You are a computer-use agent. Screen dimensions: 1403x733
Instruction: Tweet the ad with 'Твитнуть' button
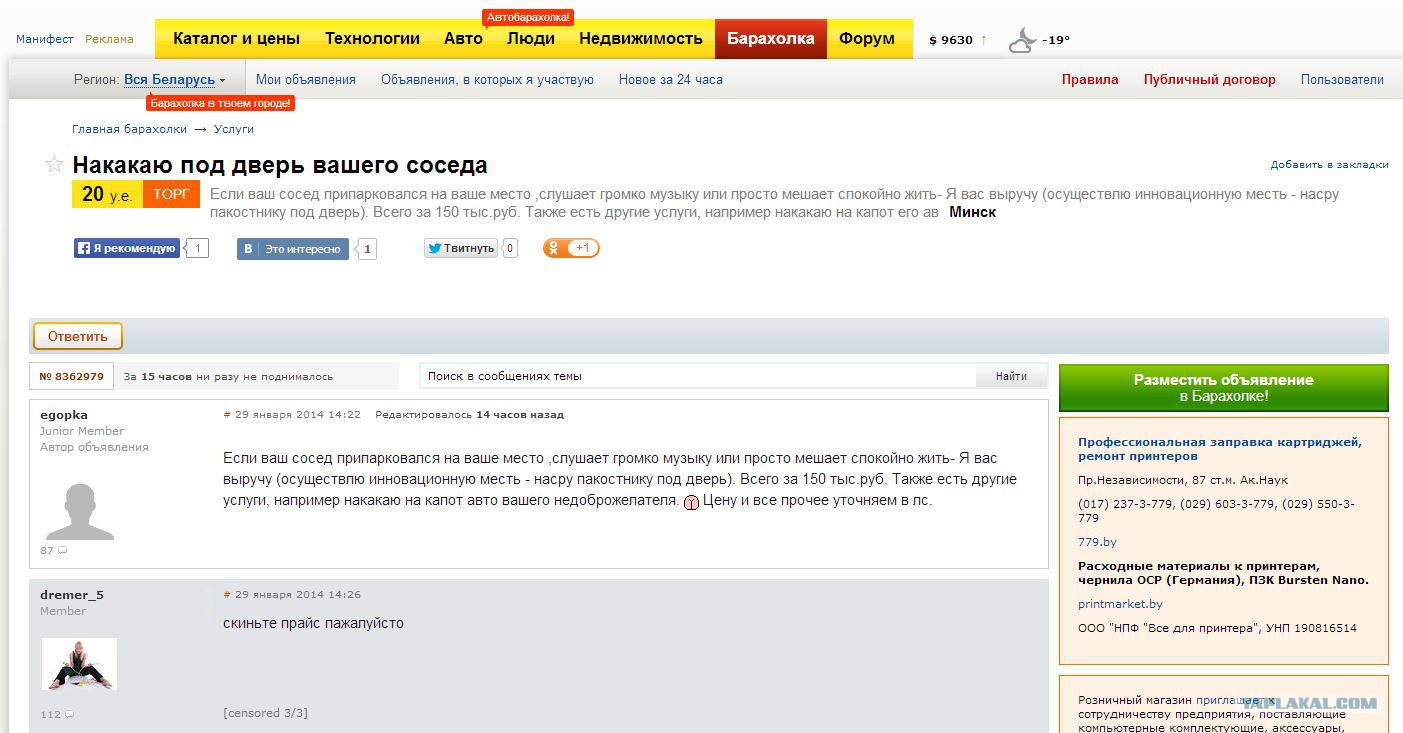461,248
